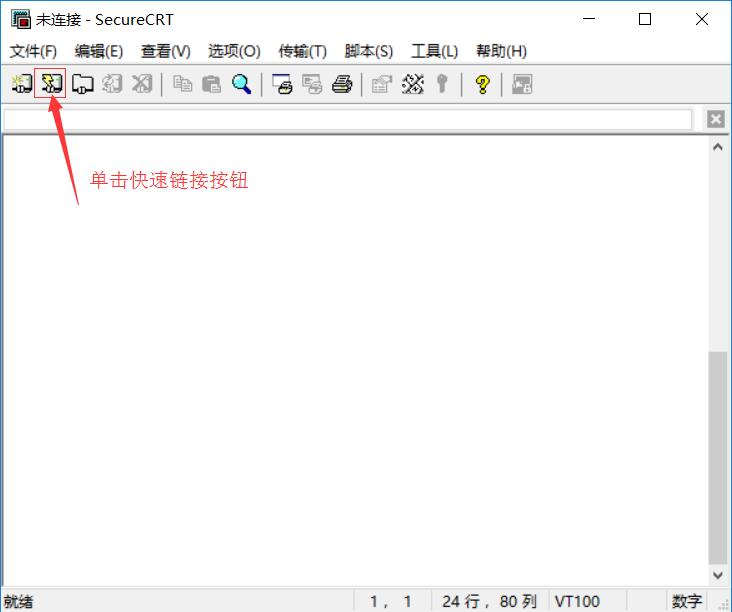
Task: Click the Reconnect session toolbar icon
Action: click(112, 84)
